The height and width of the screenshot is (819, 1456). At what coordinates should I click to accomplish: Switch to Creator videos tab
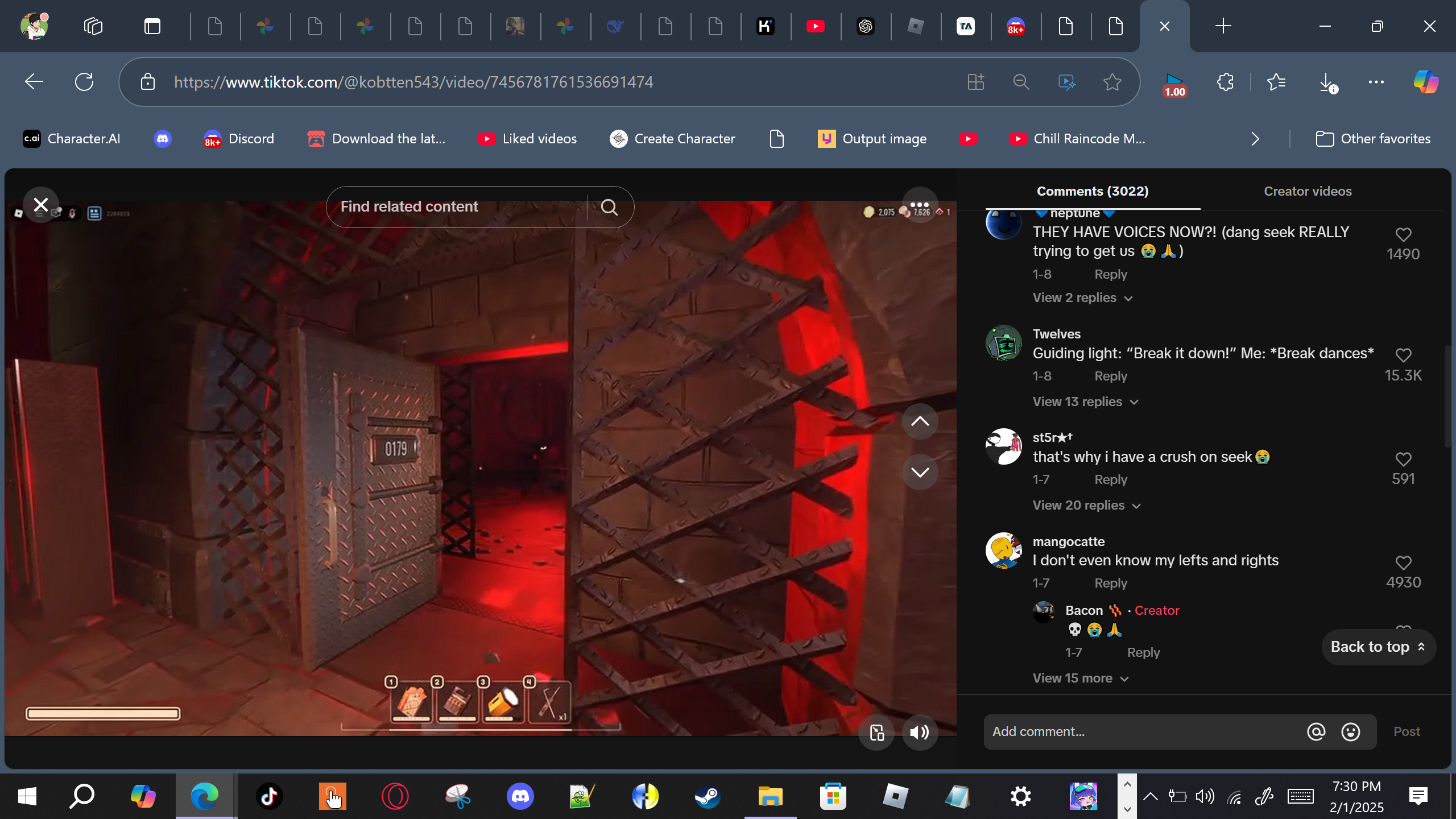pos(1307,192)
